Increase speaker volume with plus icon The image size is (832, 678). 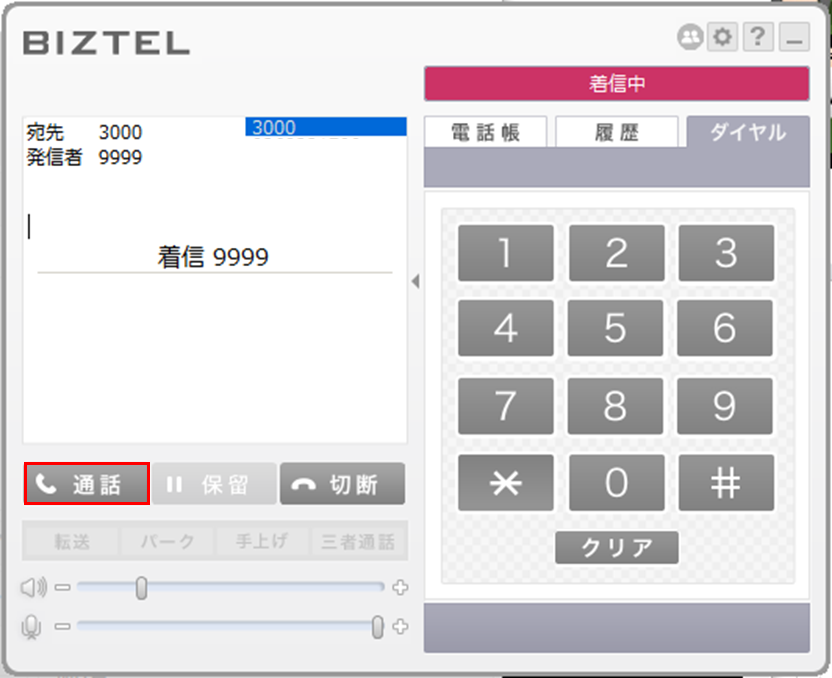coord(400,587)
